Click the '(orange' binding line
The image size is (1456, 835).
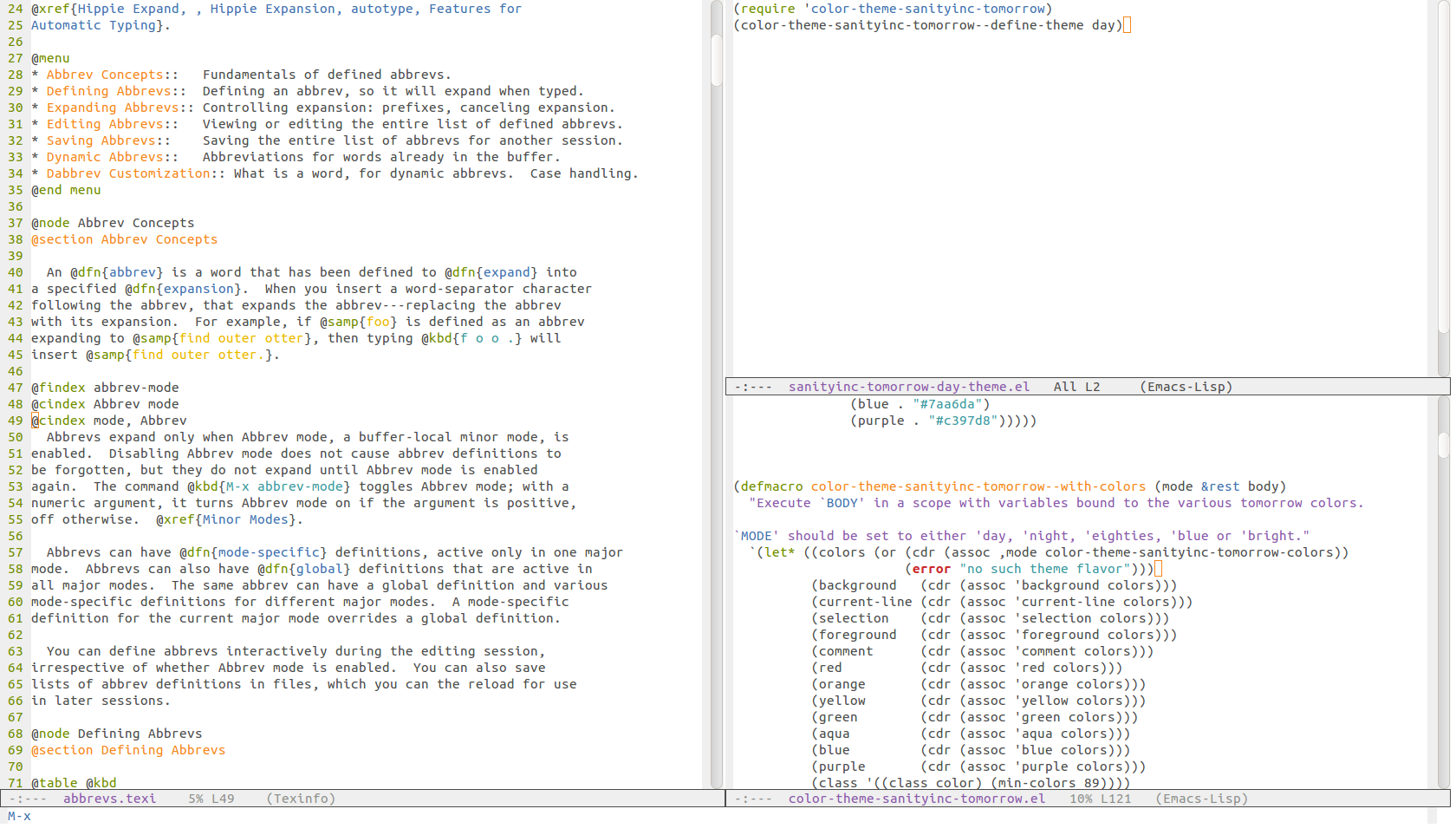978,684
